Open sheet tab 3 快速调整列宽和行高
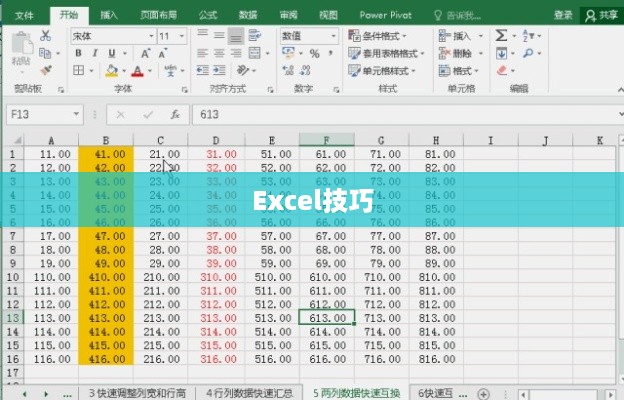The image size is (624, 400). [x=137, y=393]
